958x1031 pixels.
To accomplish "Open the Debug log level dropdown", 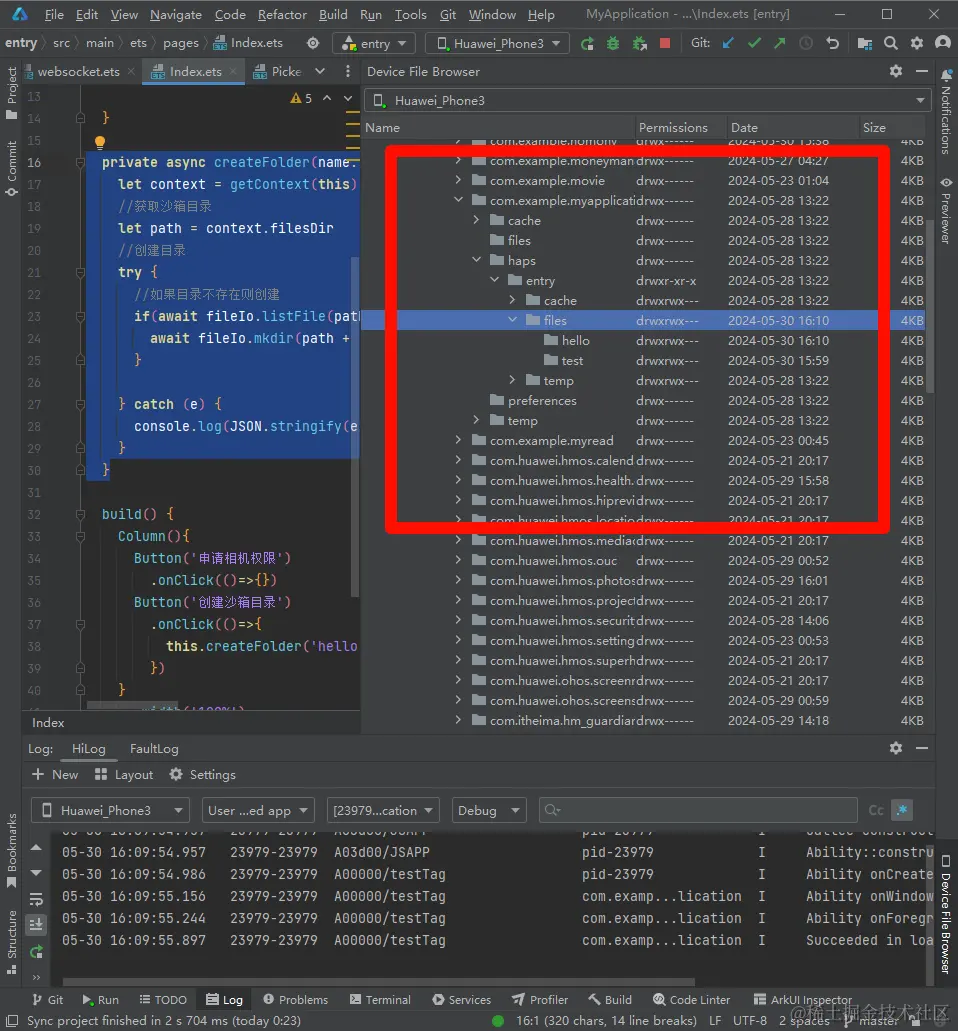I will 489,810.
